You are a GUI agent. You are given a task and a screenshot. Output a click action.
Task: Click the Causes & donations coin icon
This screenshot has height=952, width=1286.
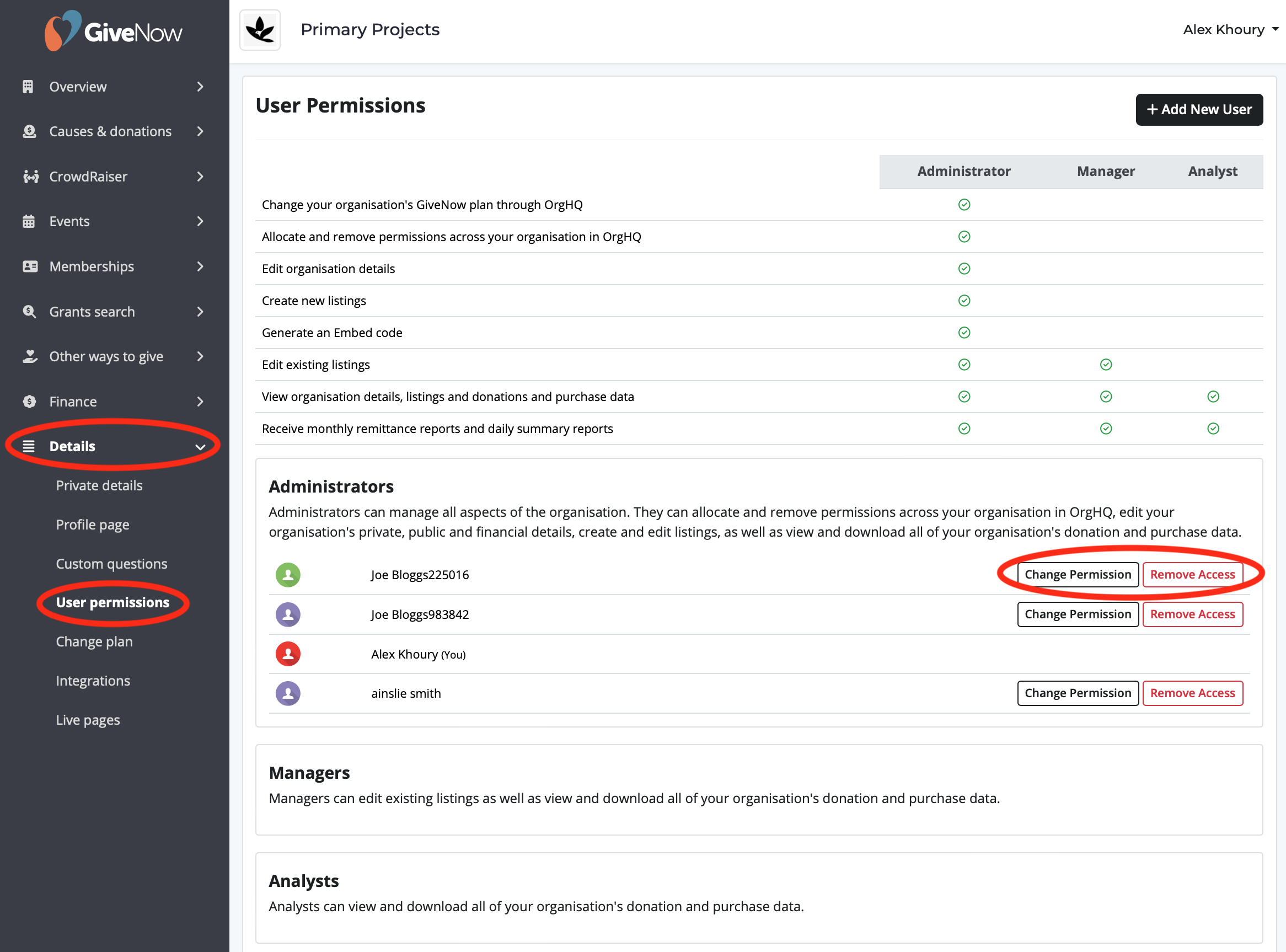point(29,131)
